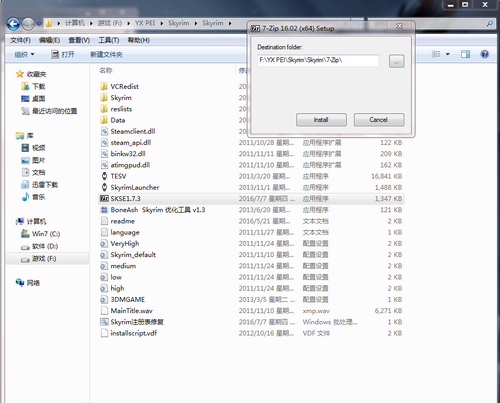Select the readme text file icon
Viewport: 500px width, 403px height.
coord(104,221)
